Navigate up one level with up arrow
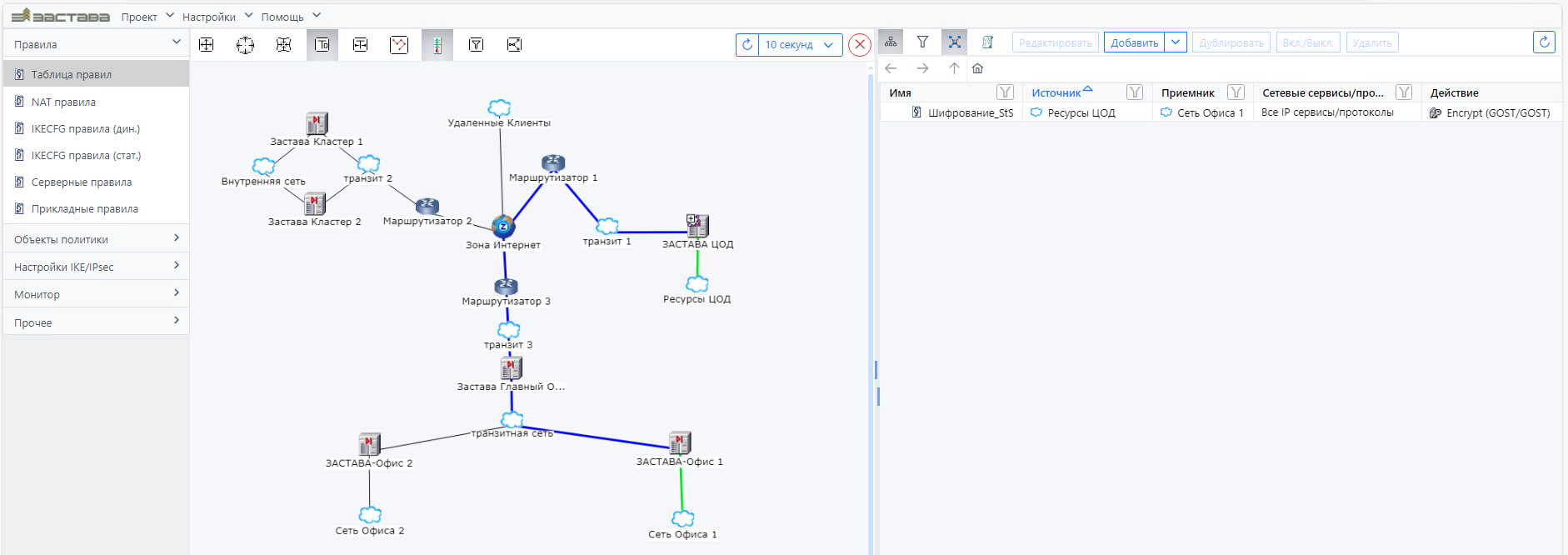The height and width of the screenshot is (555, 1568). pyautogui.click(x=954, y=68)
